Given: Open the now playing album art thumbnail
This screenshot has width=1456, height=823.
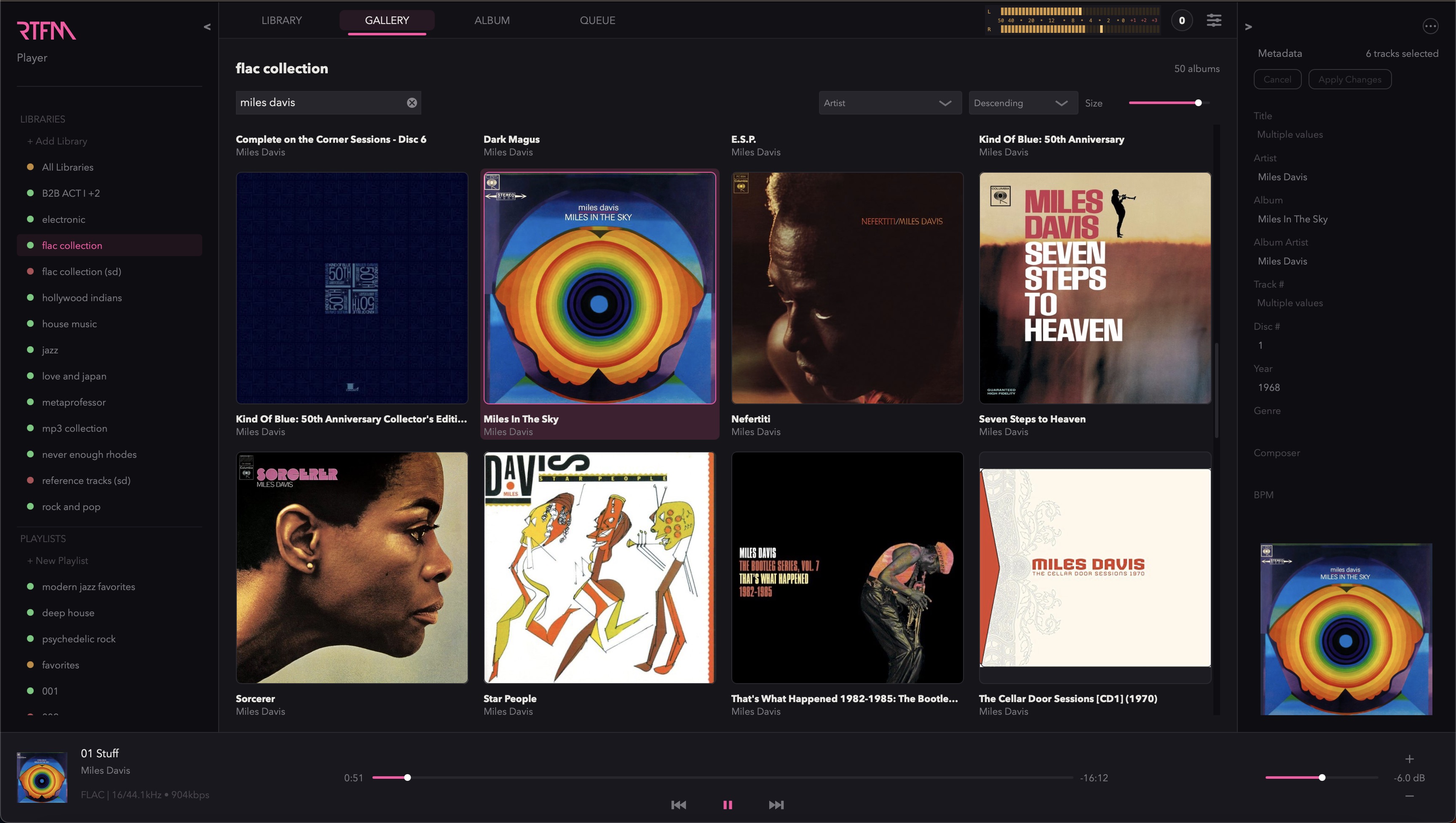Looking at the screenshot, I should pos(42,777).
